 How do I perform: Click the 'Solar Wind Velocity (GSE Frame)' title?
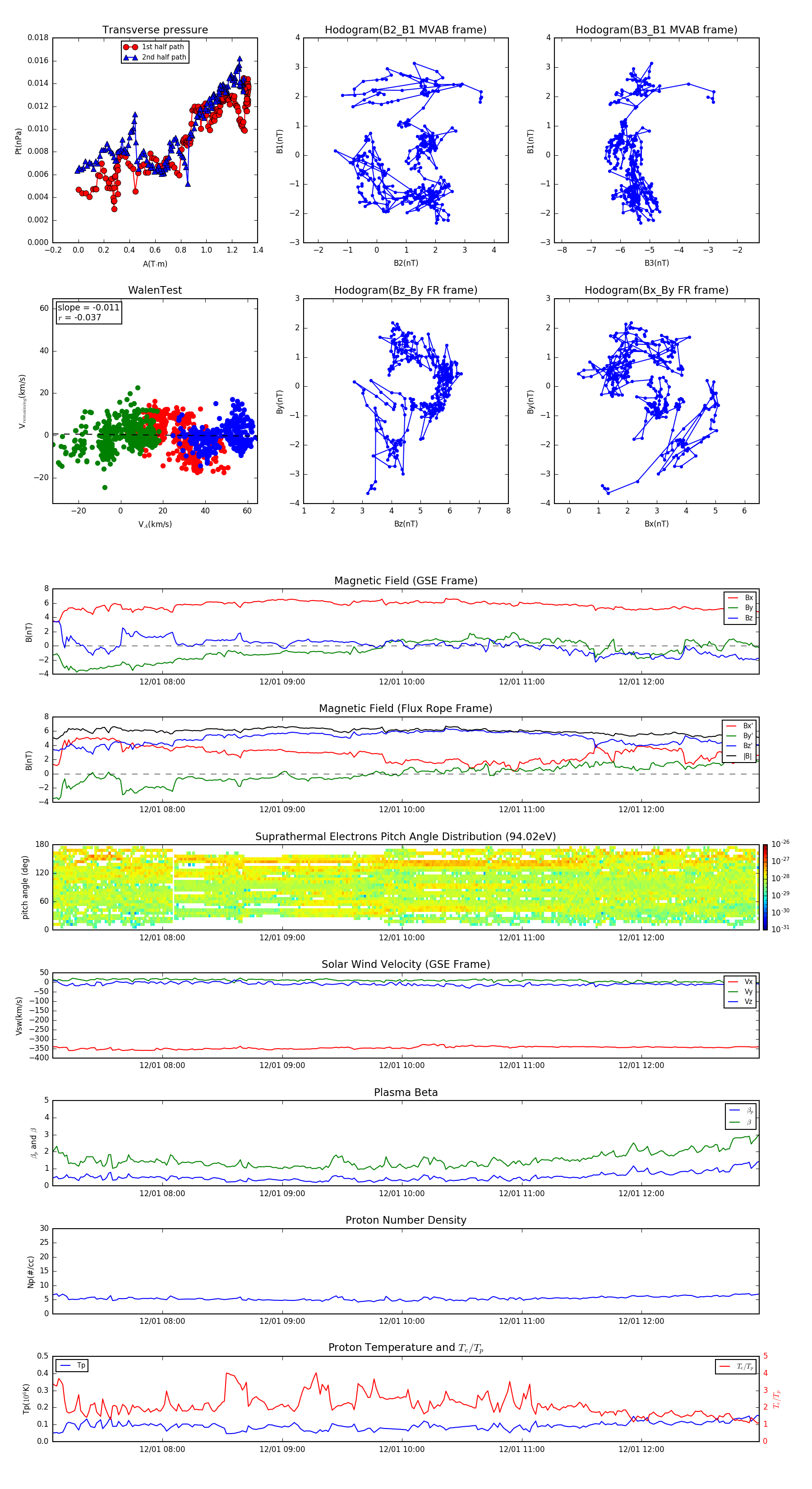click(406, 965)
